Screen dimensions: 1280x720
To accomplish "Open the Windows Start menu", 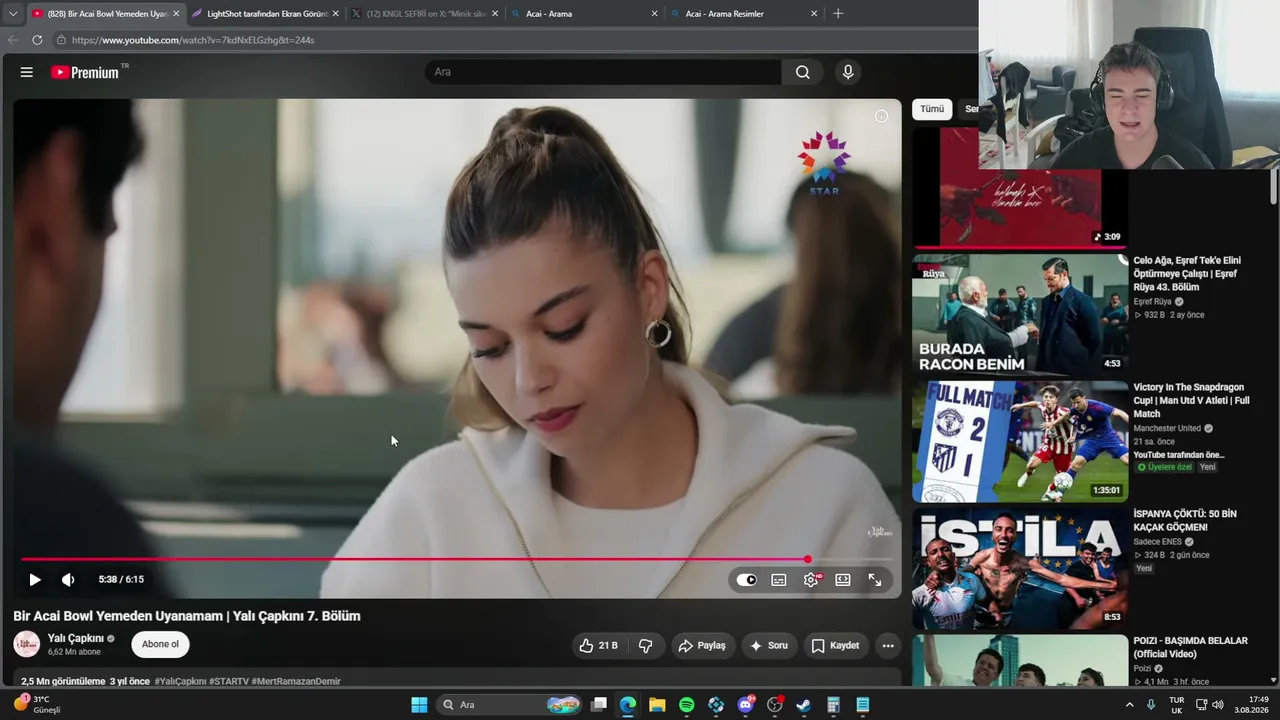I will (419, 705).
